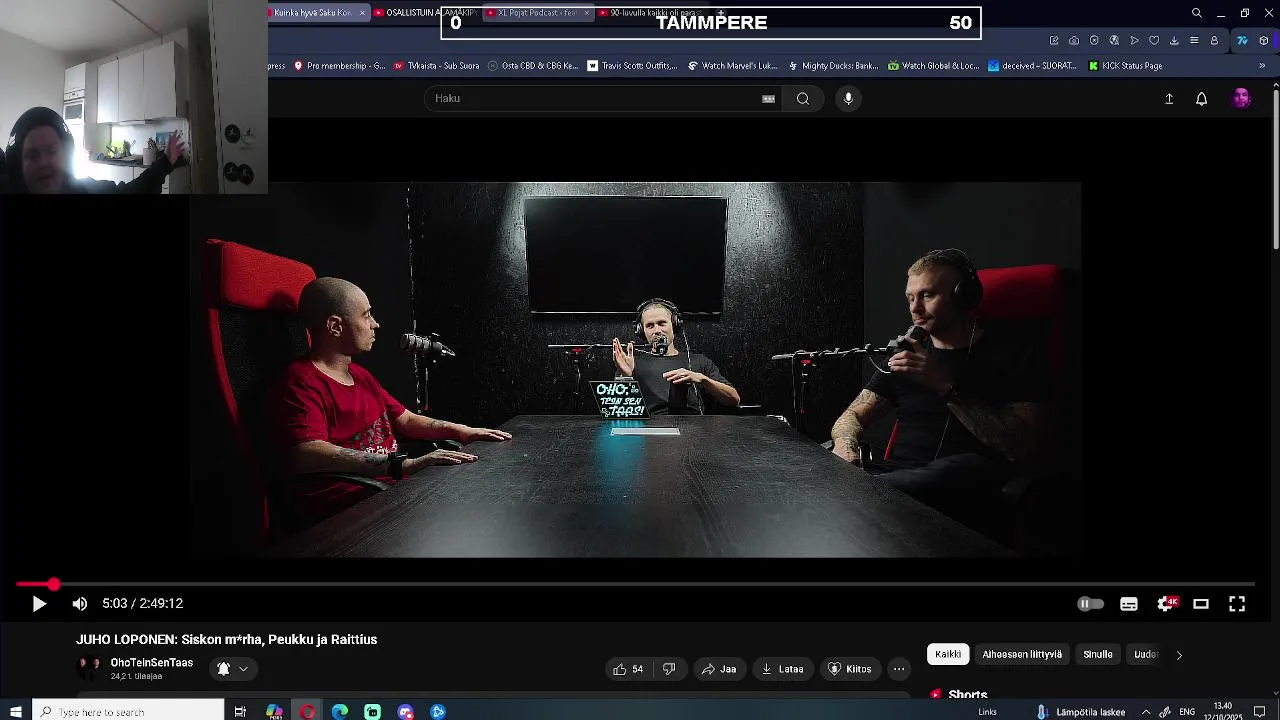Viewport: 1280px width, 720px height.
Task: Open the Windows Start menu
Action: [x=15, y=712]
